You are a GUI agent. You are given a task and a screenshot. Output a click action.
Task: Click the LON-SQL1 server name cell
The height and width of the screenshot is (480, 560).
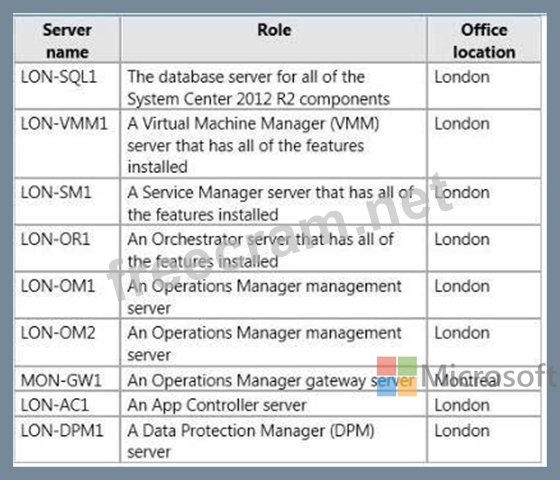67,86
